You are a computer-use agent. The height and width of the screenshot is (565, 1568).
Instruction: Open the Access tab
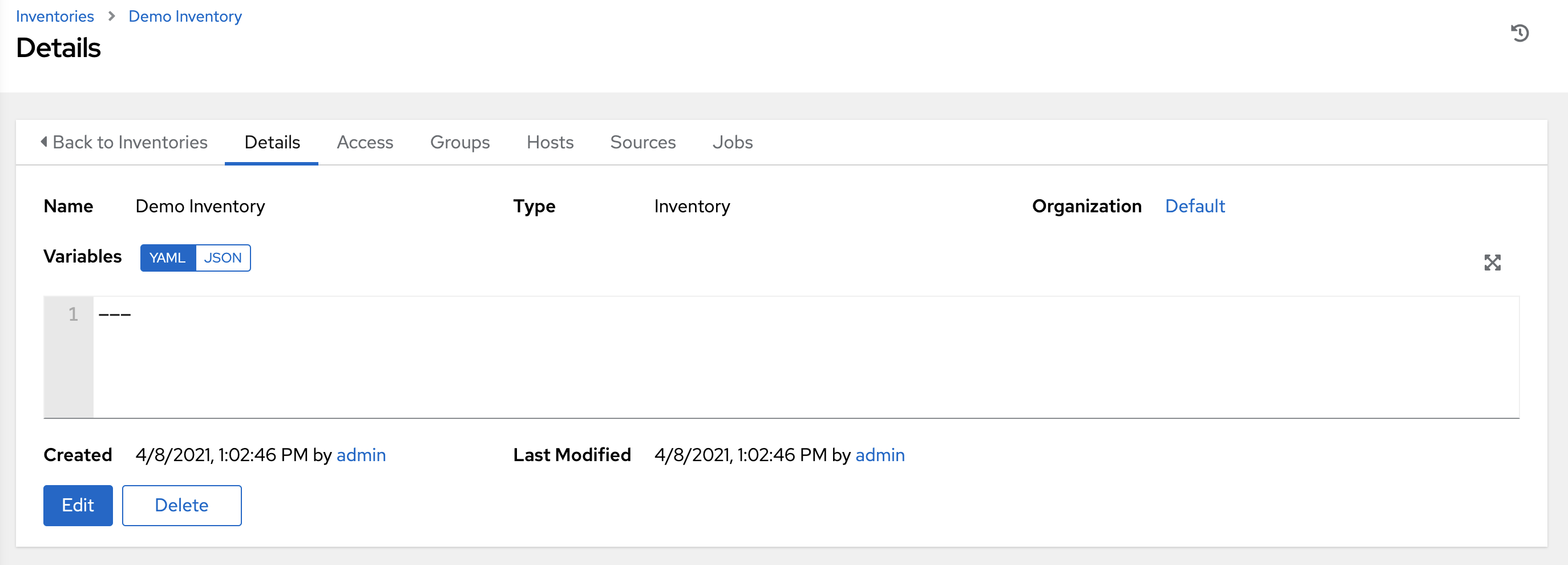coord(365,143)
